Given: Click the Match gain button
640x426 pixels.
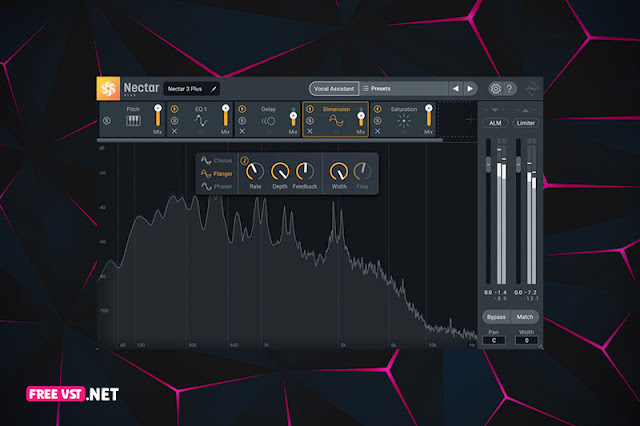Looking at the screenshot, I should click(525, 317).
